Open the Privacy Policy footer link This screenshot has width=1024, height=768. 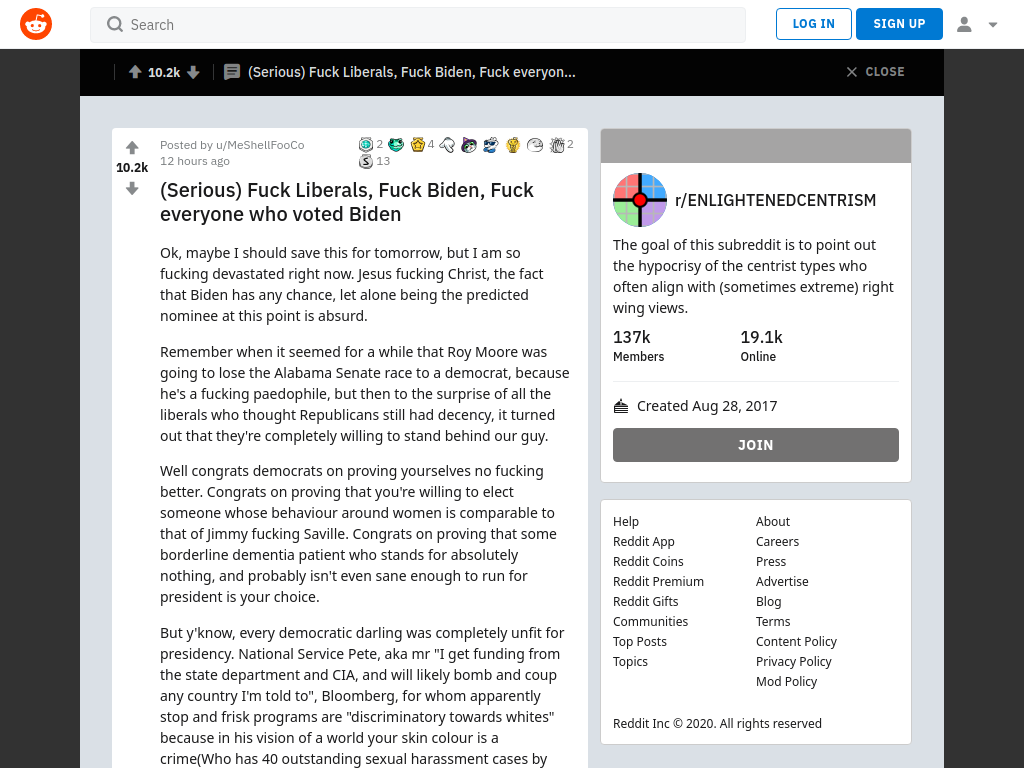coord(793,662)
